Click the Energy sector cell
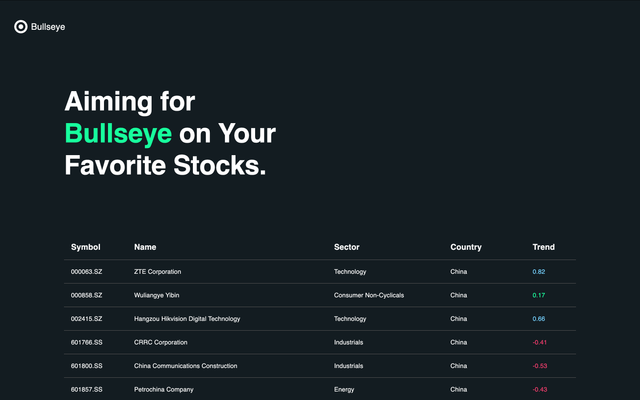 [344, 390]
